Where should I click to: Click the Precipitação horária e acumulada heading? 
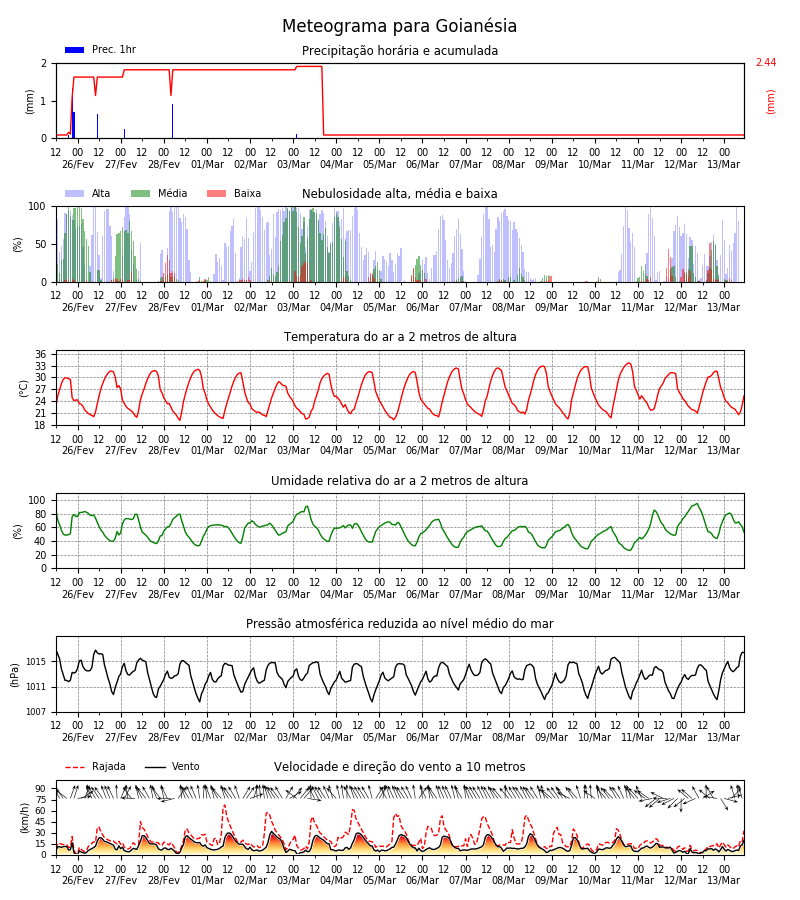click(x=399, y=51)
